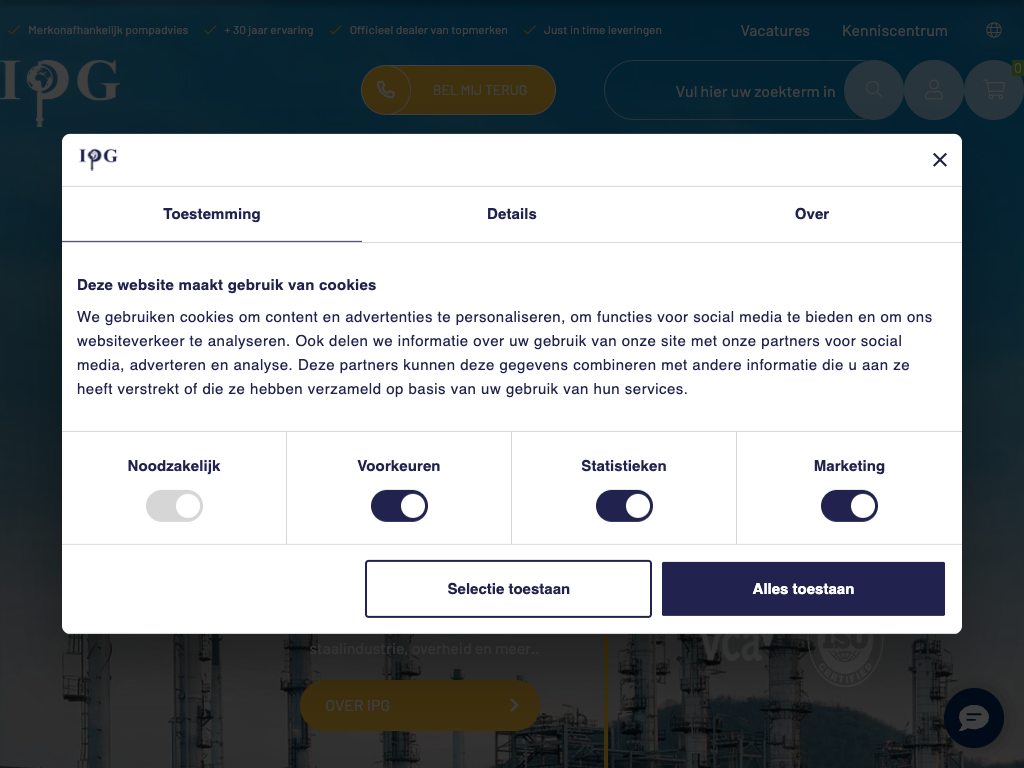
Task: Click the phone icon in callback button
Action: [x=387, y=90]
